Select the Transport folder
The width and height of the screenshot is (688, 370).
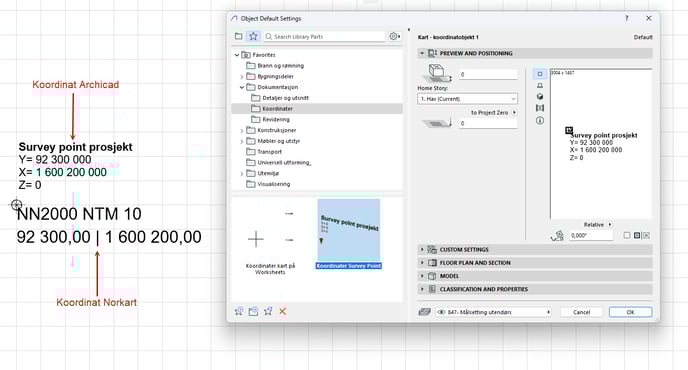pos(264,152)
